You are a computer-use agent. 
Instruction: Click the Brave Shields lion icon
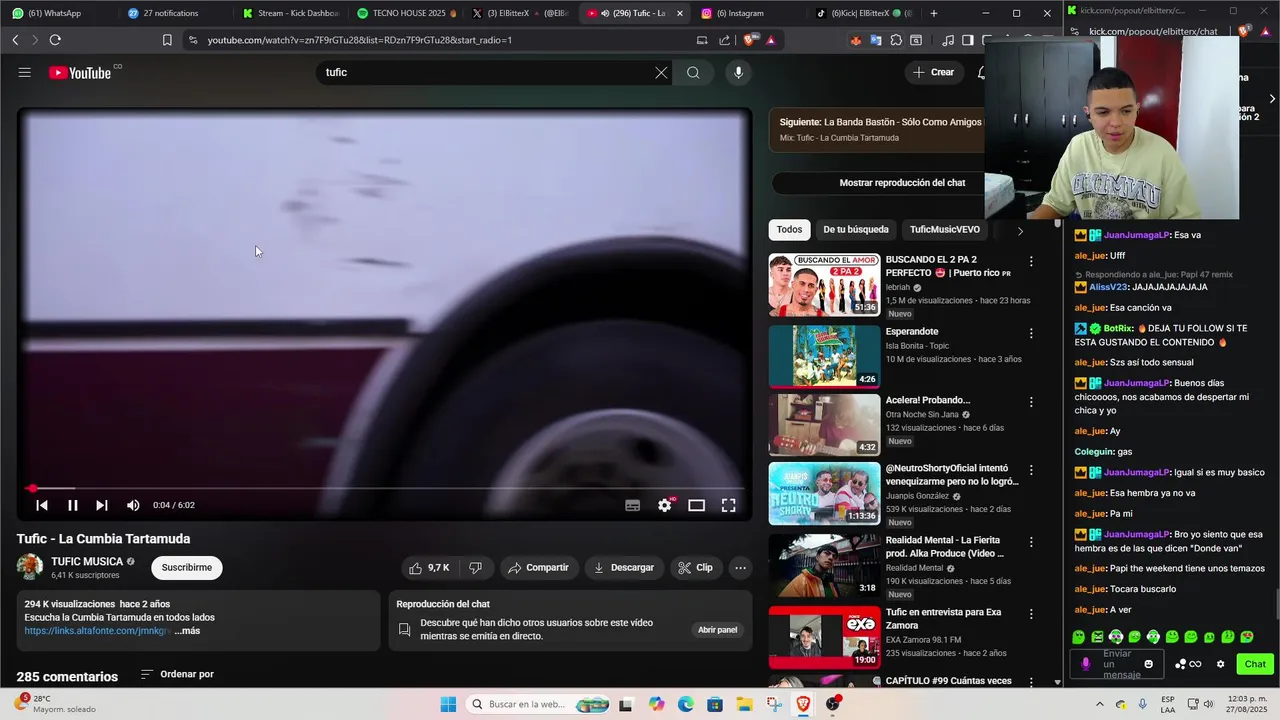click(749, 40)
